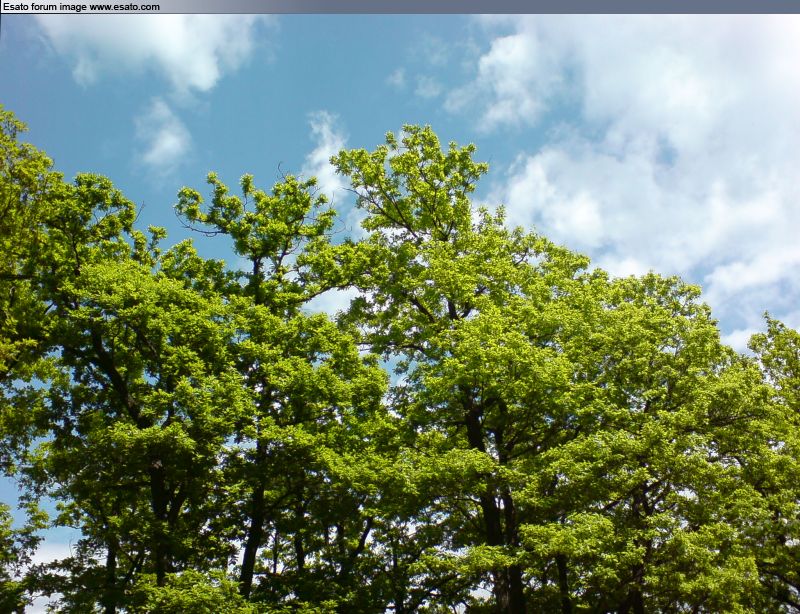The image size is (800, 614).
Task: Click the "Esato forum image www.esato.com" caption
Action: 81,7
